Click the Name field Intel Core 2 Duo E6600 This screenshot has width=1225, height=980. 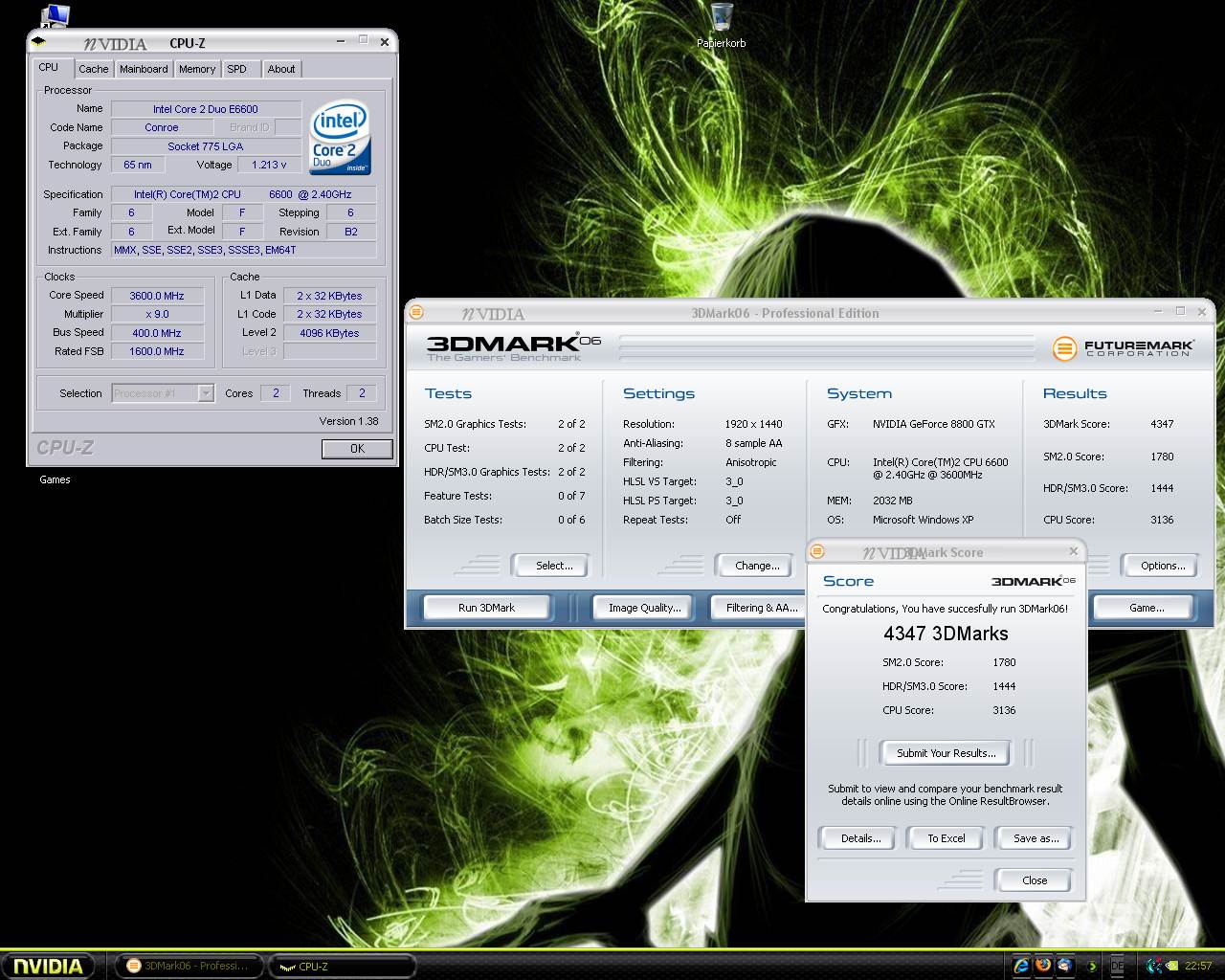[x=206, y=109]
